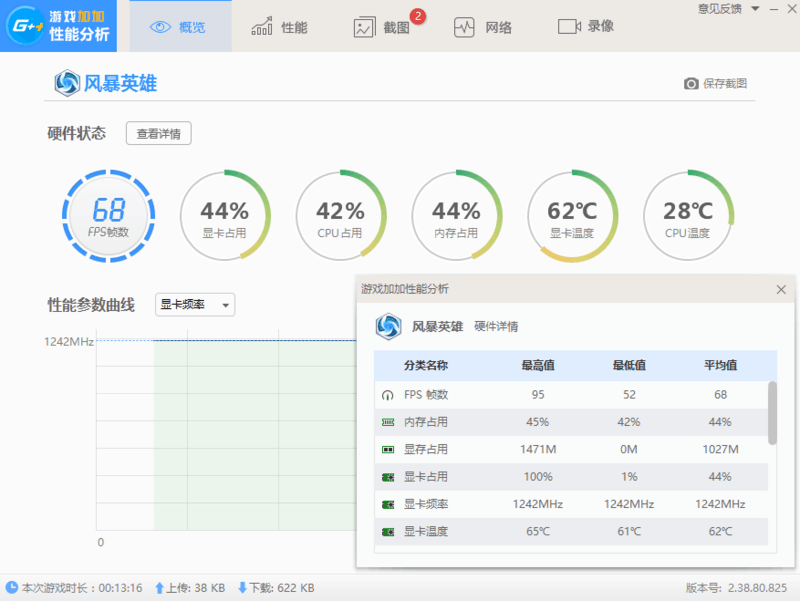Switch to the 性能 tab
The image size is (800, 601).
[282, 27]
